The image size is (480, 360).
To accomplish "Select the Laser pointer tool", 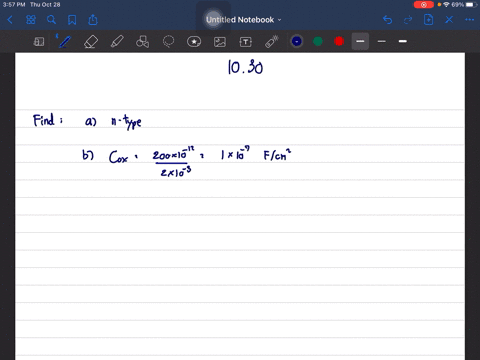I will [x=272, y=42].
